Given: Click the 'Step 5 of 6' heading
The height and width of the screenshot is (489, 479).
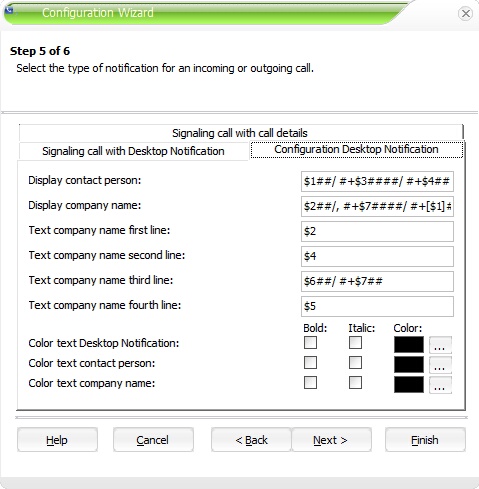Looking at the screenshot, I should (40, 51).
